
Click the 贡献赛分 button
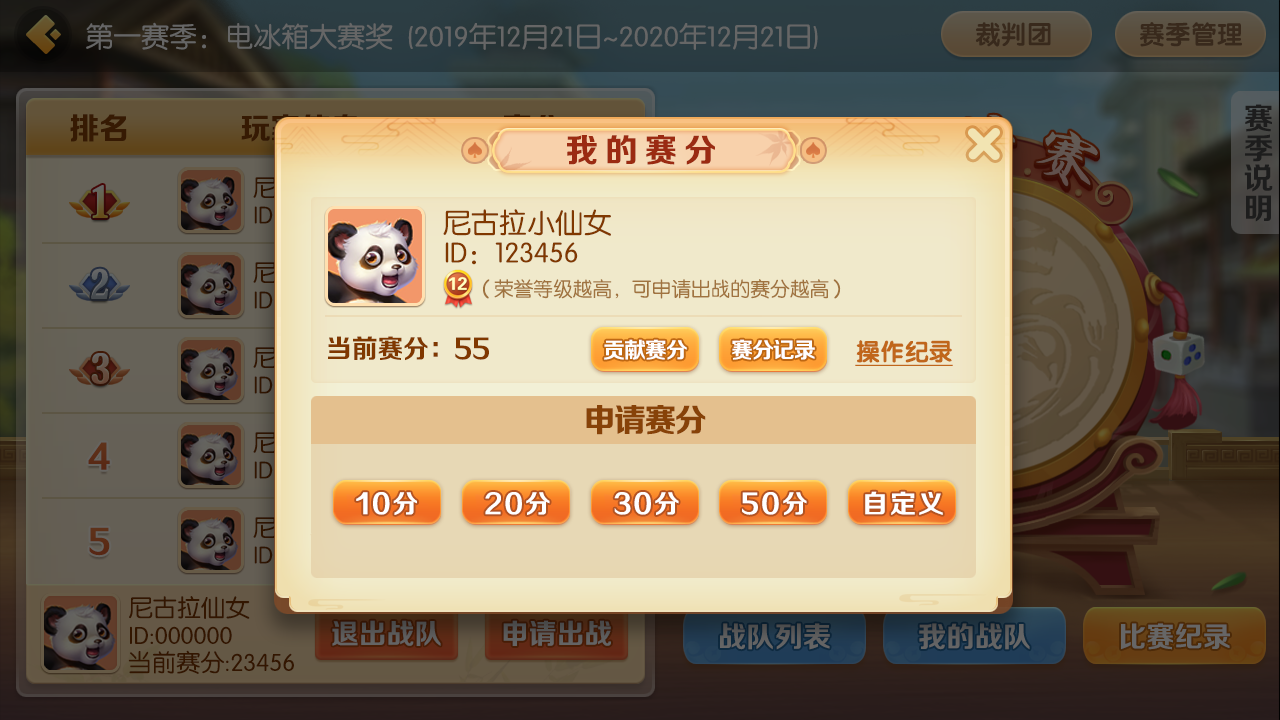pos(645,350)
